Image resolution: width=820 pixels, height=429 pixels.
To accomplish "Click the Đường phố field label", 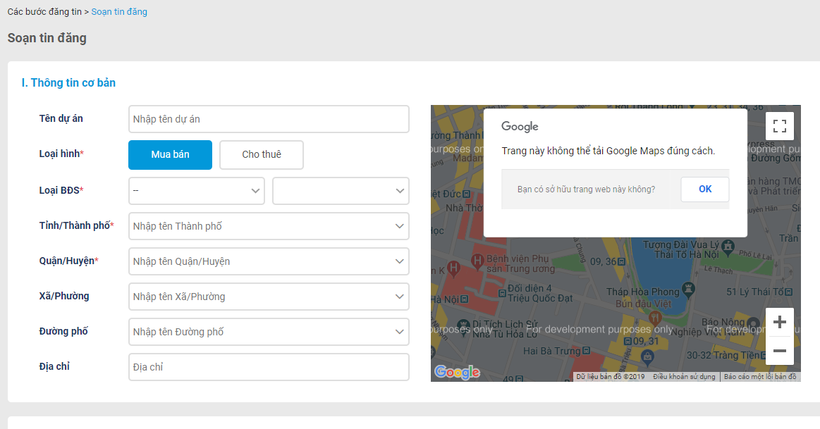I will coord(63,331).
